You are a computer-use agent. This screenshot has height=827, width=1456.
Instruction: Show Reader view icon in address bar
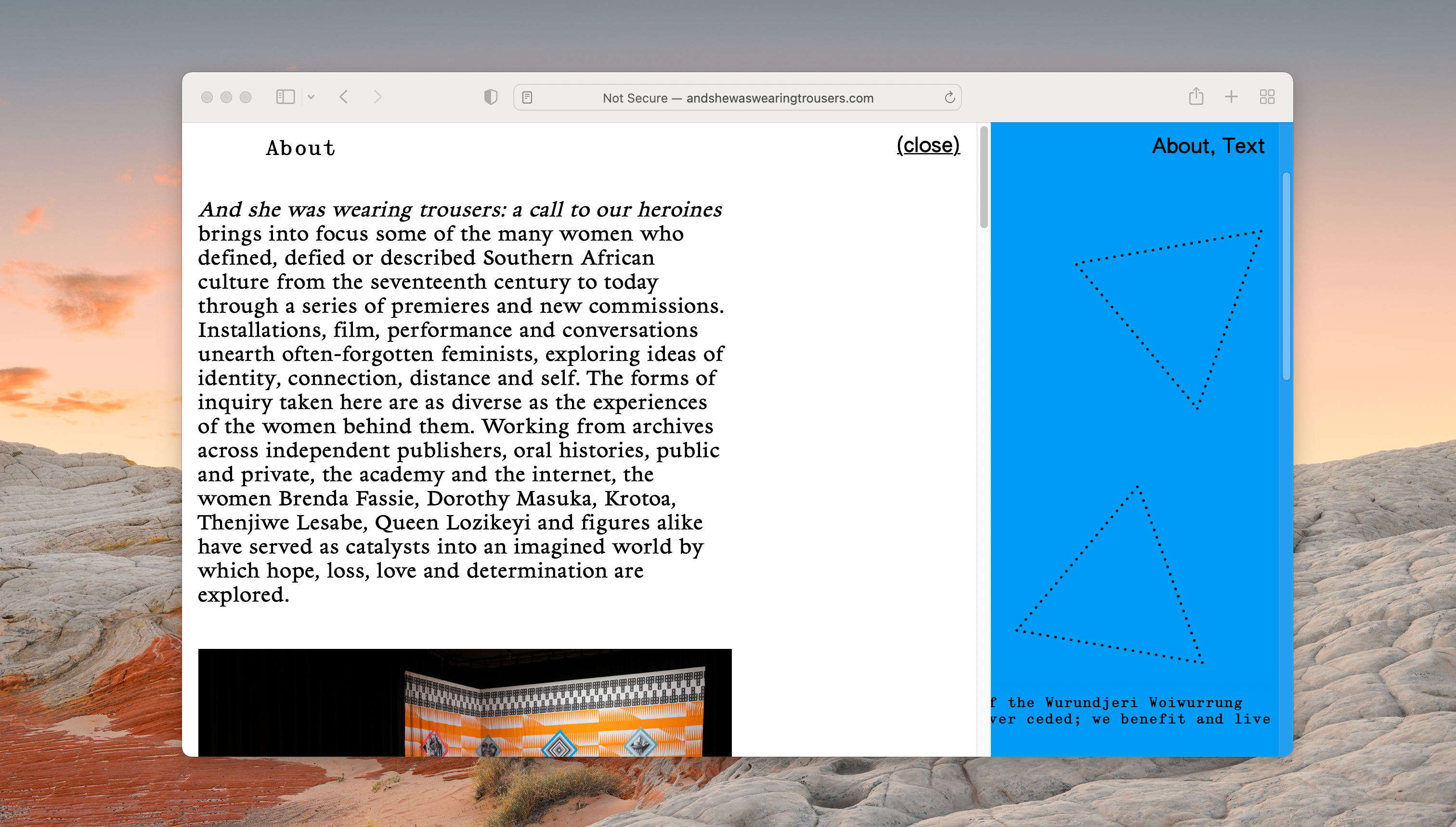527,98
